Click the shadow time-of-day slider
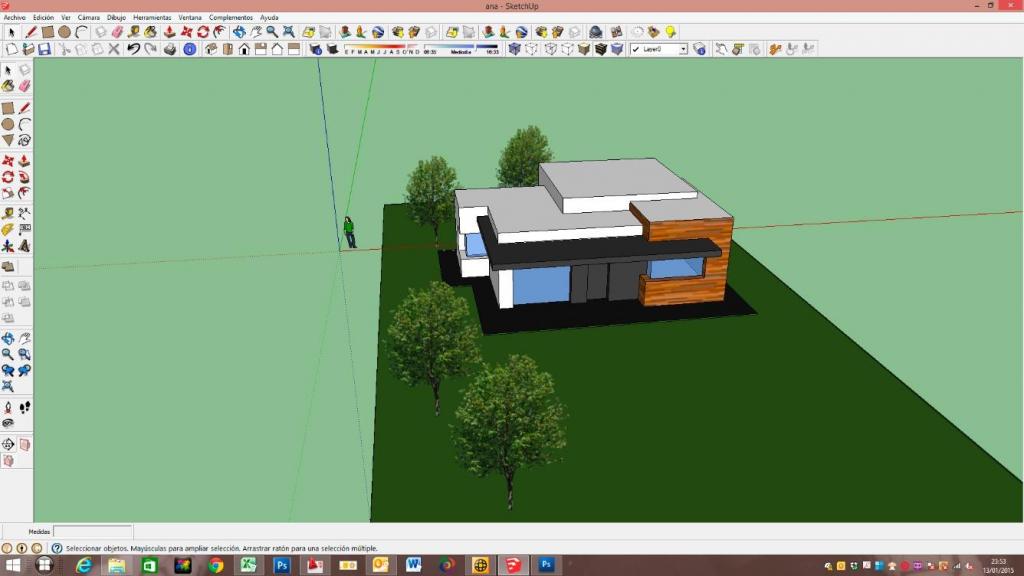 pyautogui.click(x=460, y=46)
